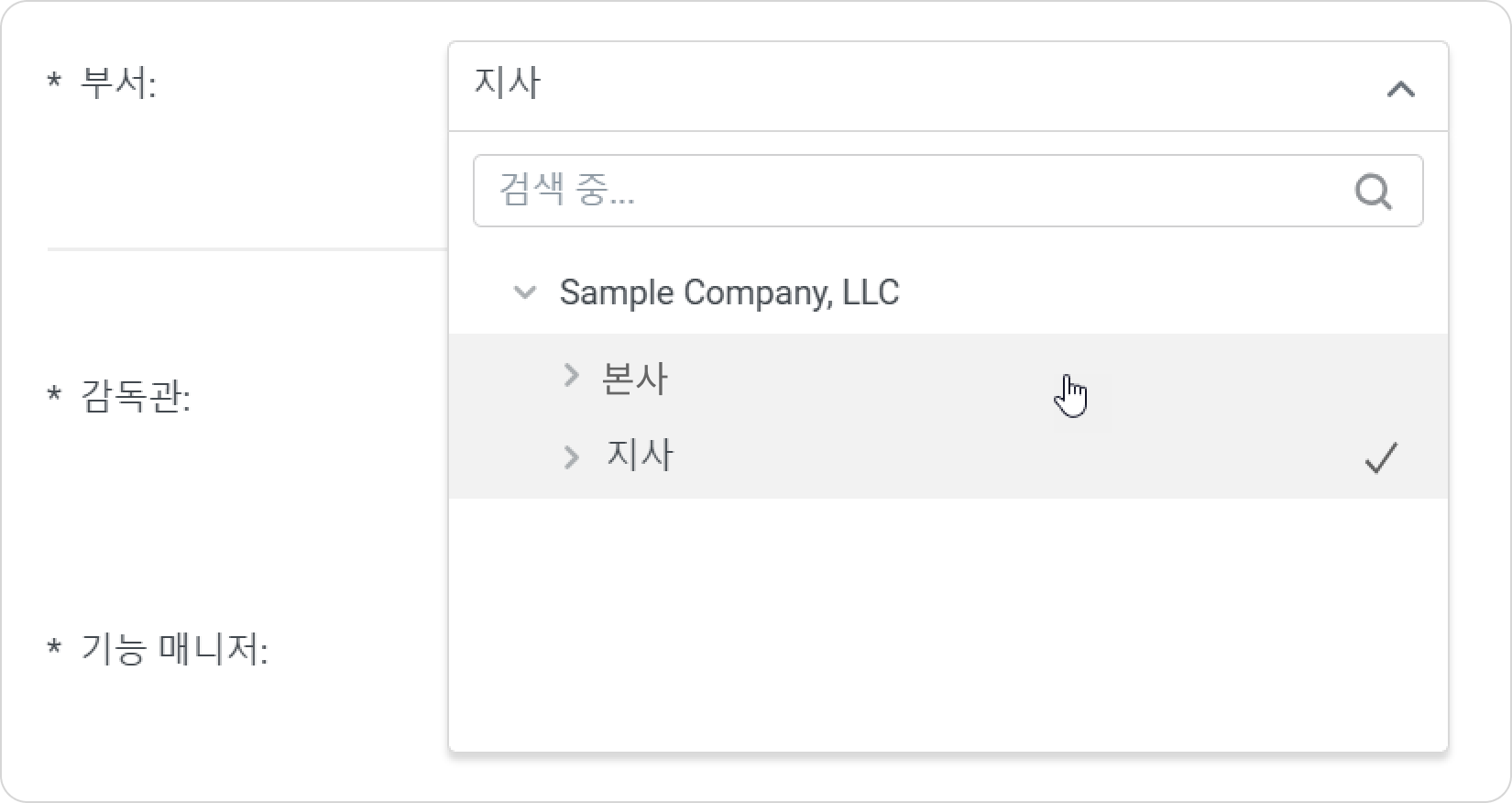This screenshot has width=1512, height=803.
Task: Select Sample Company, LLC root item
Action: click(729, 292)
